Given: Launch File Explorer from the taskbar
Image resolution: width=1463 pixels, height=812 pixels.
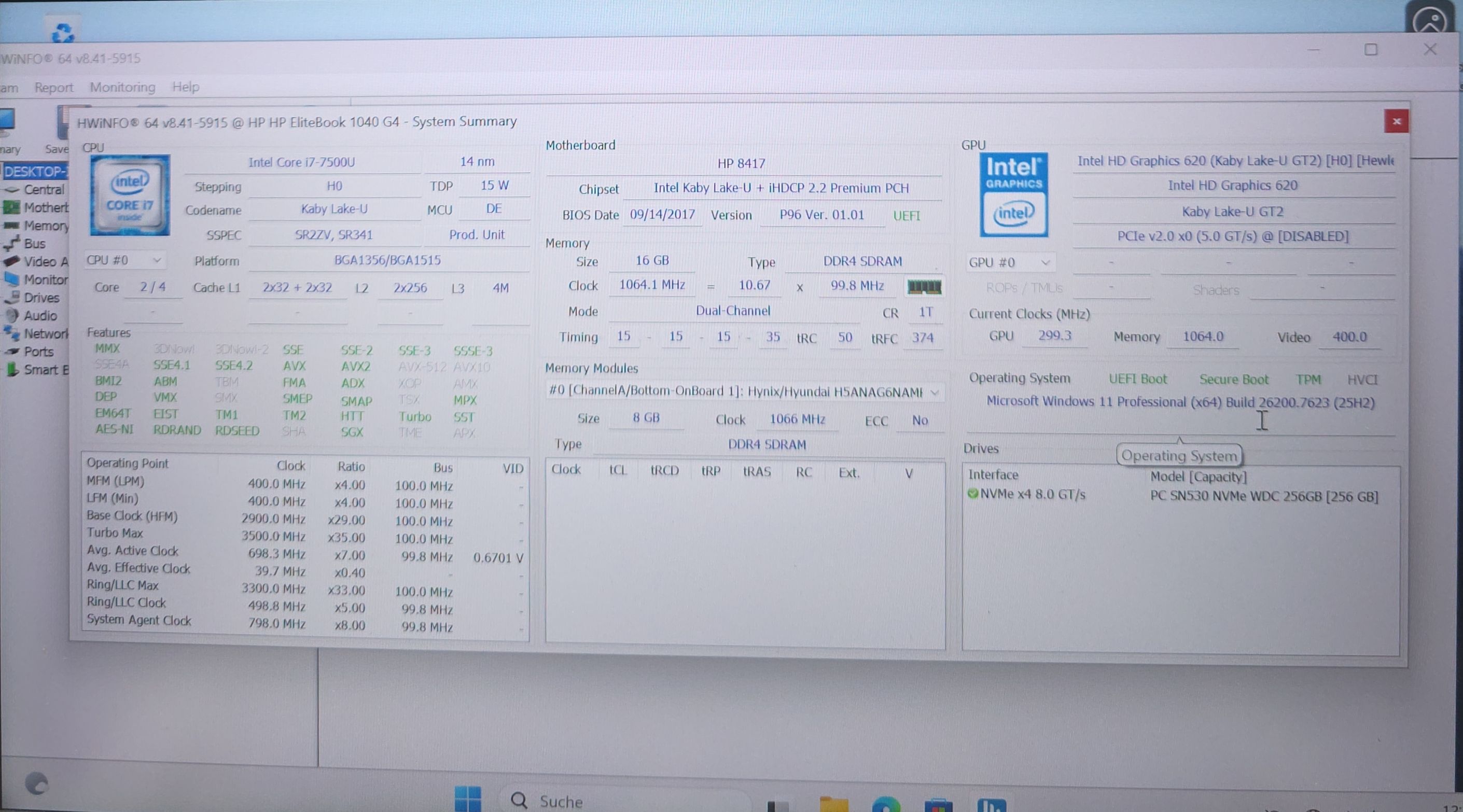Looking at the screenshot, I should coord(834,804).
